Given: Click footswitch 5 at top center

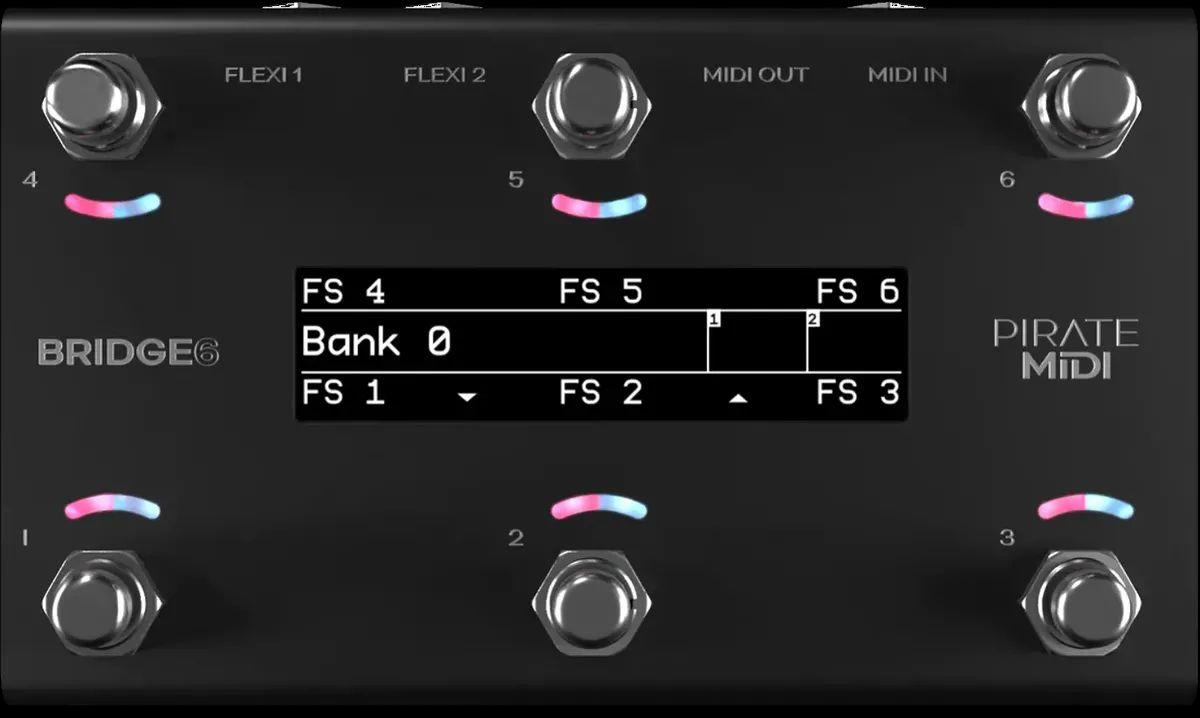Looking at the screenshot, I should click(x=592, y=103).
